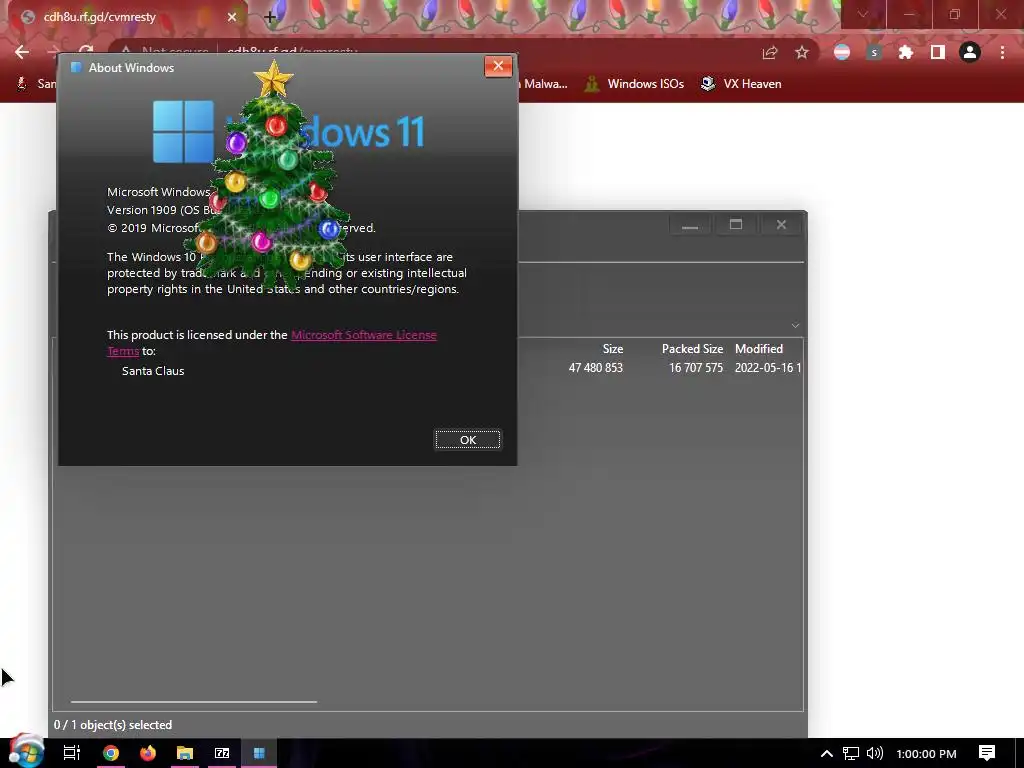This screenshot has height=768, width=1024.
Task: Open the volume tray icon
Action: click(874, 754)
